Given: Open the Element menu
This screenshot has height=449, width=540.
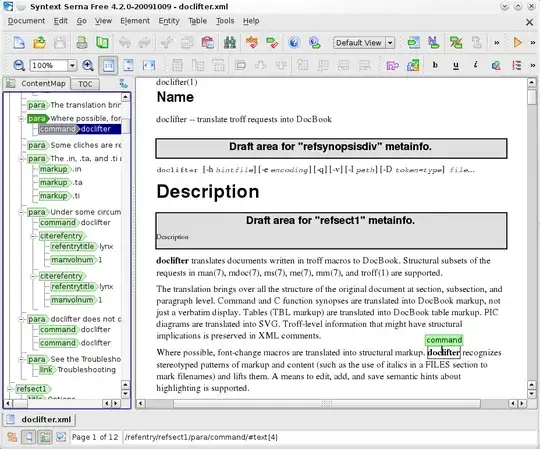Looking at the screenshot, I should (135, 21).
